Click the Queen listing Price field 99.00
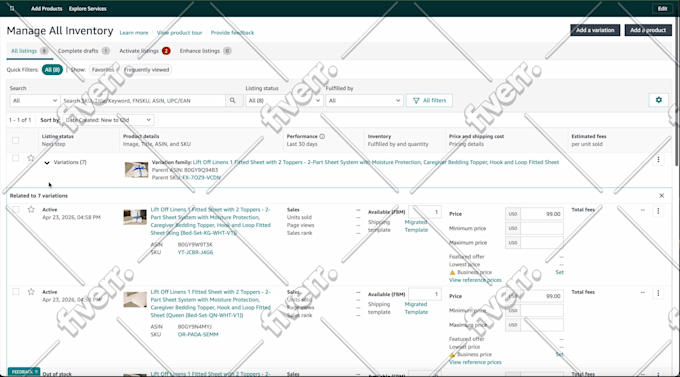Screen dimensions: 680x377 click(542, 296)
